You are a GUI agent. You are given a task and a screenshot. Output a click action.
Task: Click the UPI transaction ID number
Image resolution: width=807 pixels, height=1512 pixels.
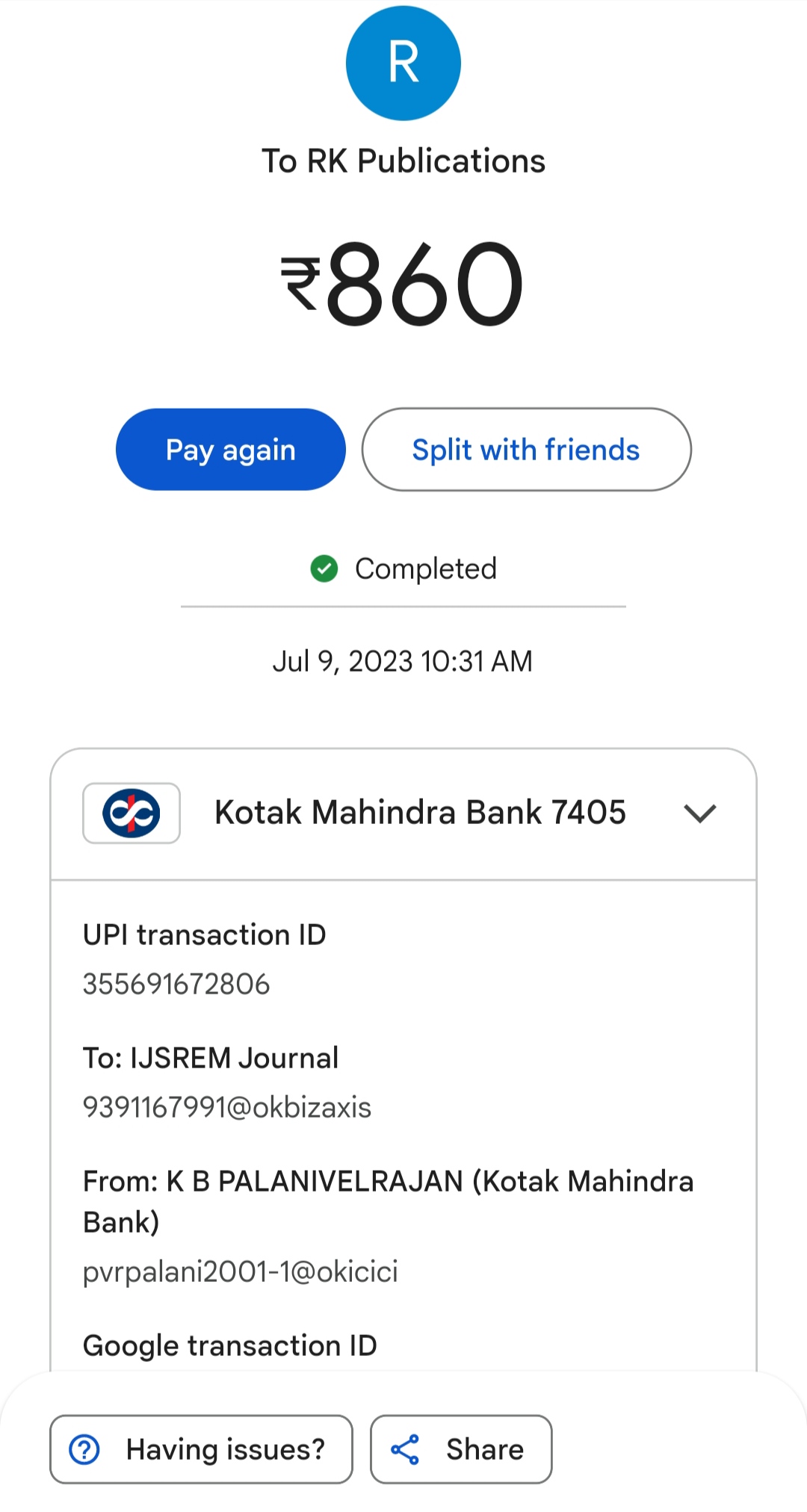tap(176, 985)
